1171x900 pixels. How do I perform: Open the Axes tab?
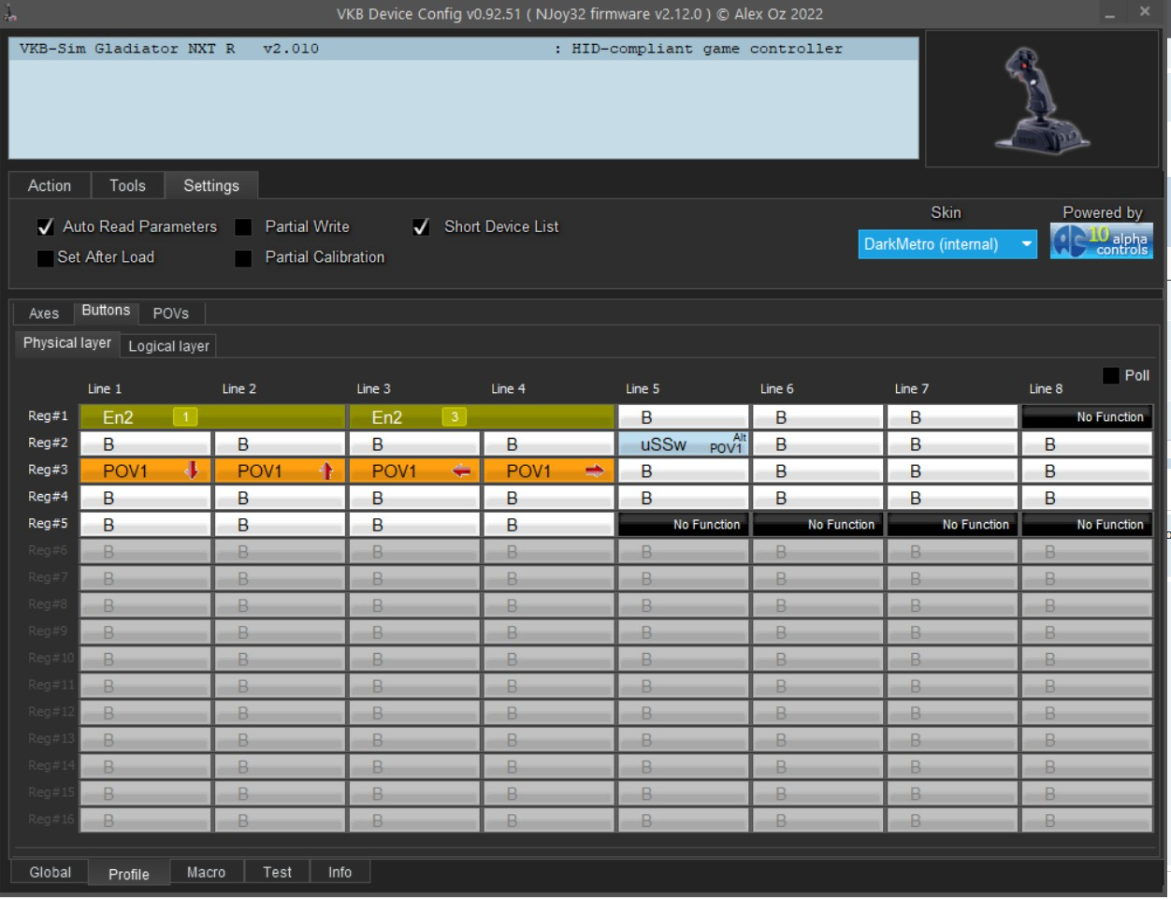point(43,313)
